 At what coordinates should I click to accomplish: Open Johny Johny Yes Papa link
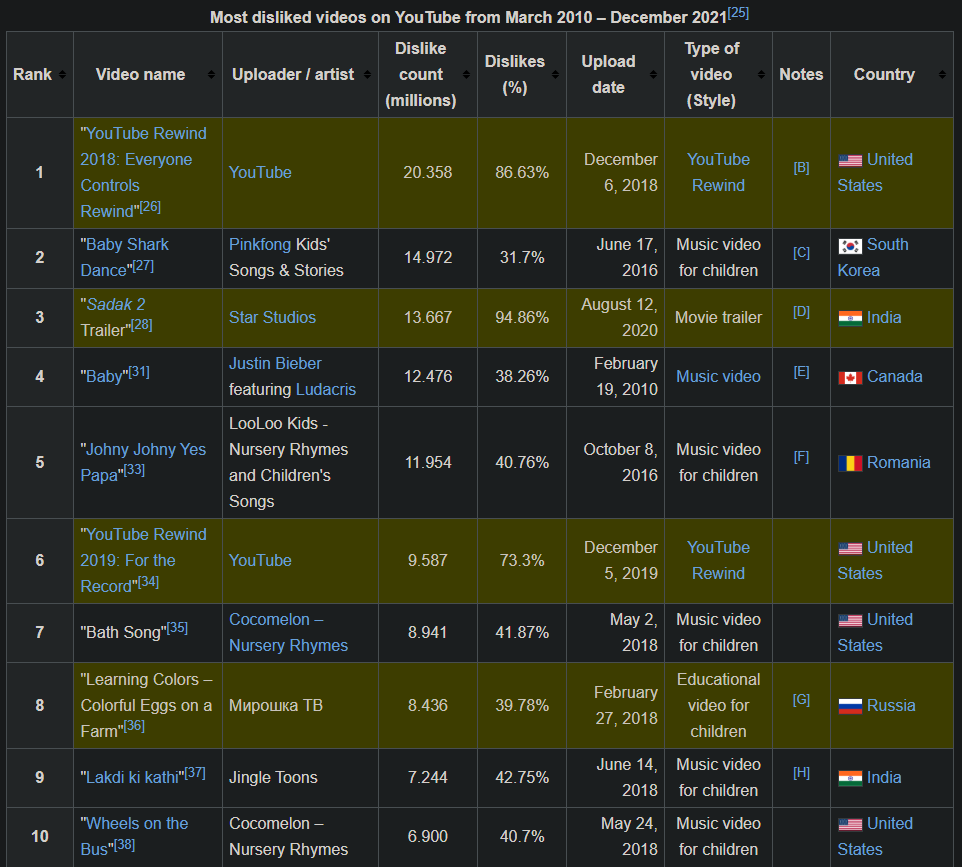pos(144,462)
